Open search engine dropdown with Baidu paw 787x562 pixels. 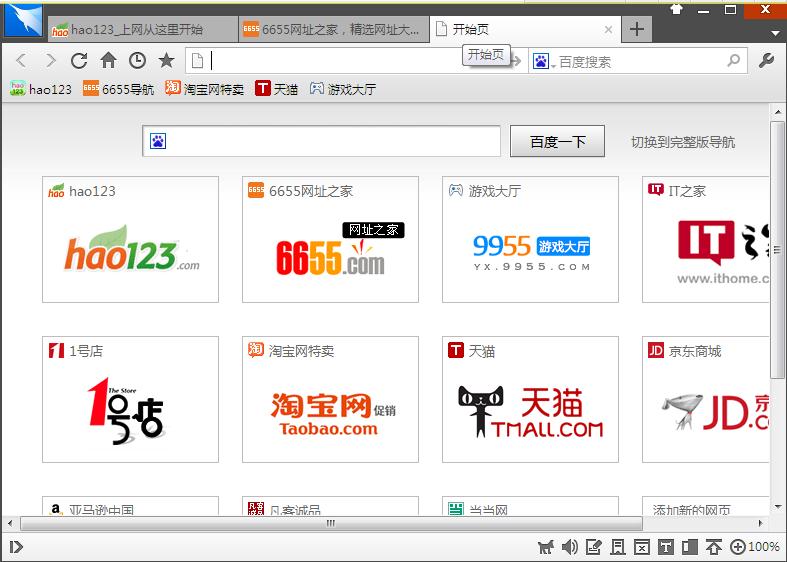tap(544, 61)
